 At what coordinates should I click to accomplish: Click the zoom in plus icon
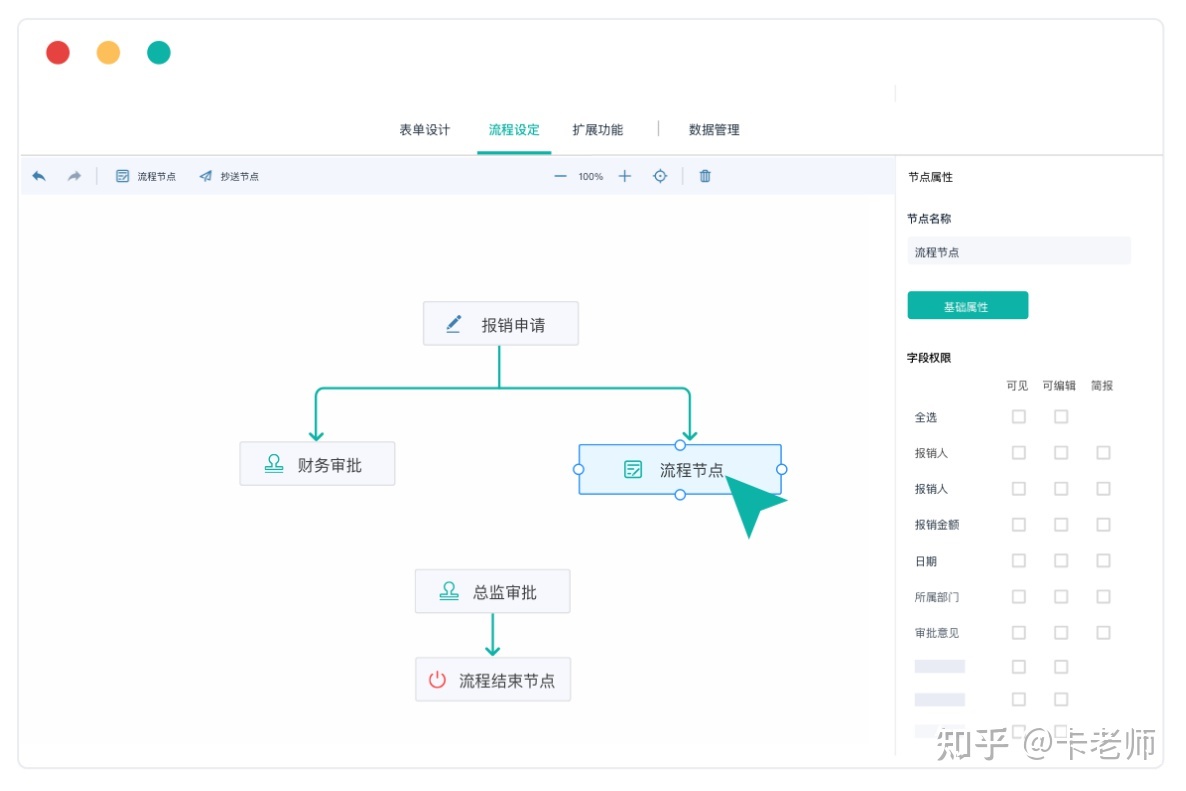pyautogui.click(x=624, y=175)
